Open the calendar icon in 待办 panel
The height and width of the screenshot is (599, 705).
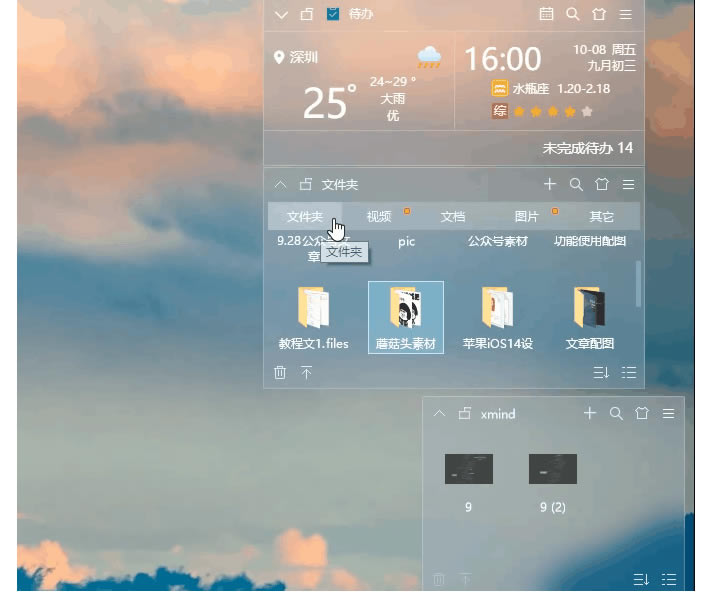pyautogui.click(x=546, y=14)
